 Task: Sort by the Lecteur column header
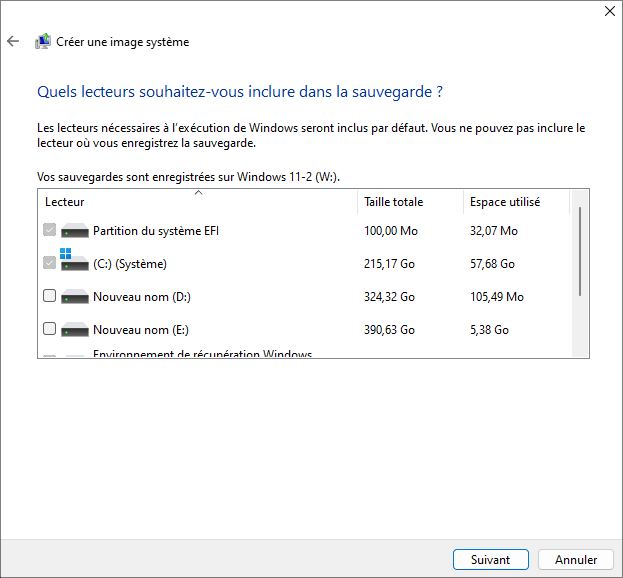tap(197, 202)
